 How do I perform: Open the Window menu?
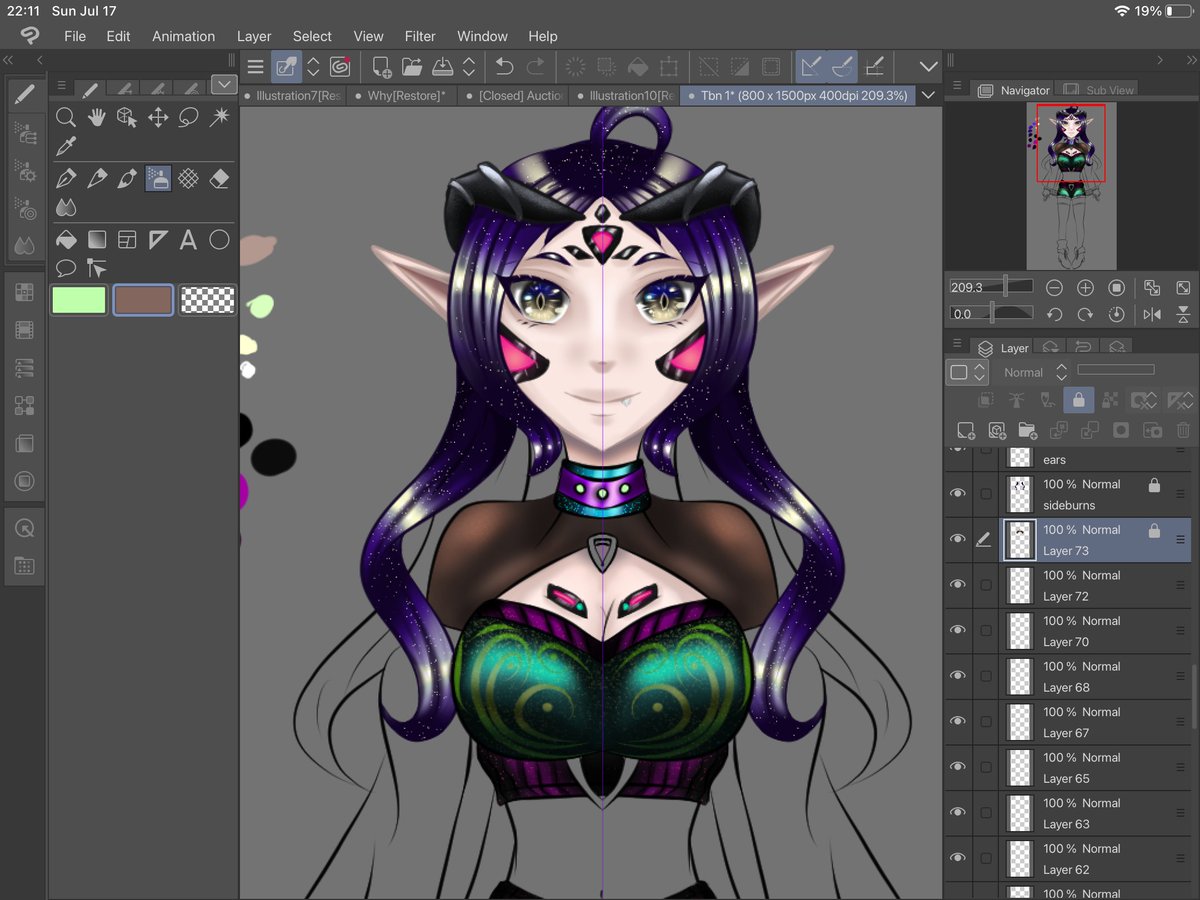pos(482,36)
